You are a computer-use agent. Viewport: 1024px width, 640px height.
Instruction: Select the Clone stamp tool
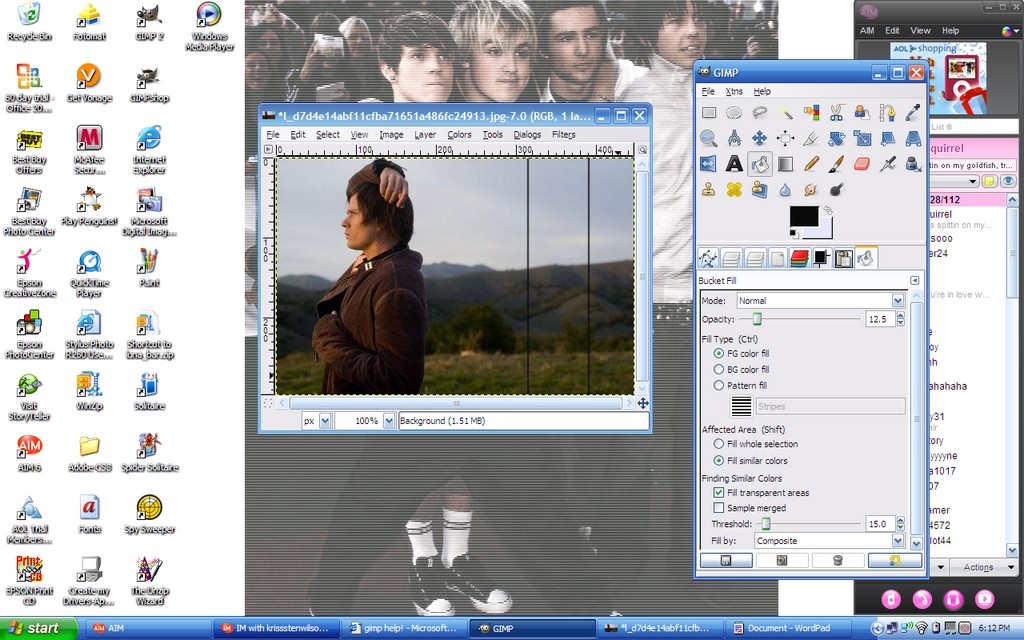pyautogui.click(x=709, y=189)
